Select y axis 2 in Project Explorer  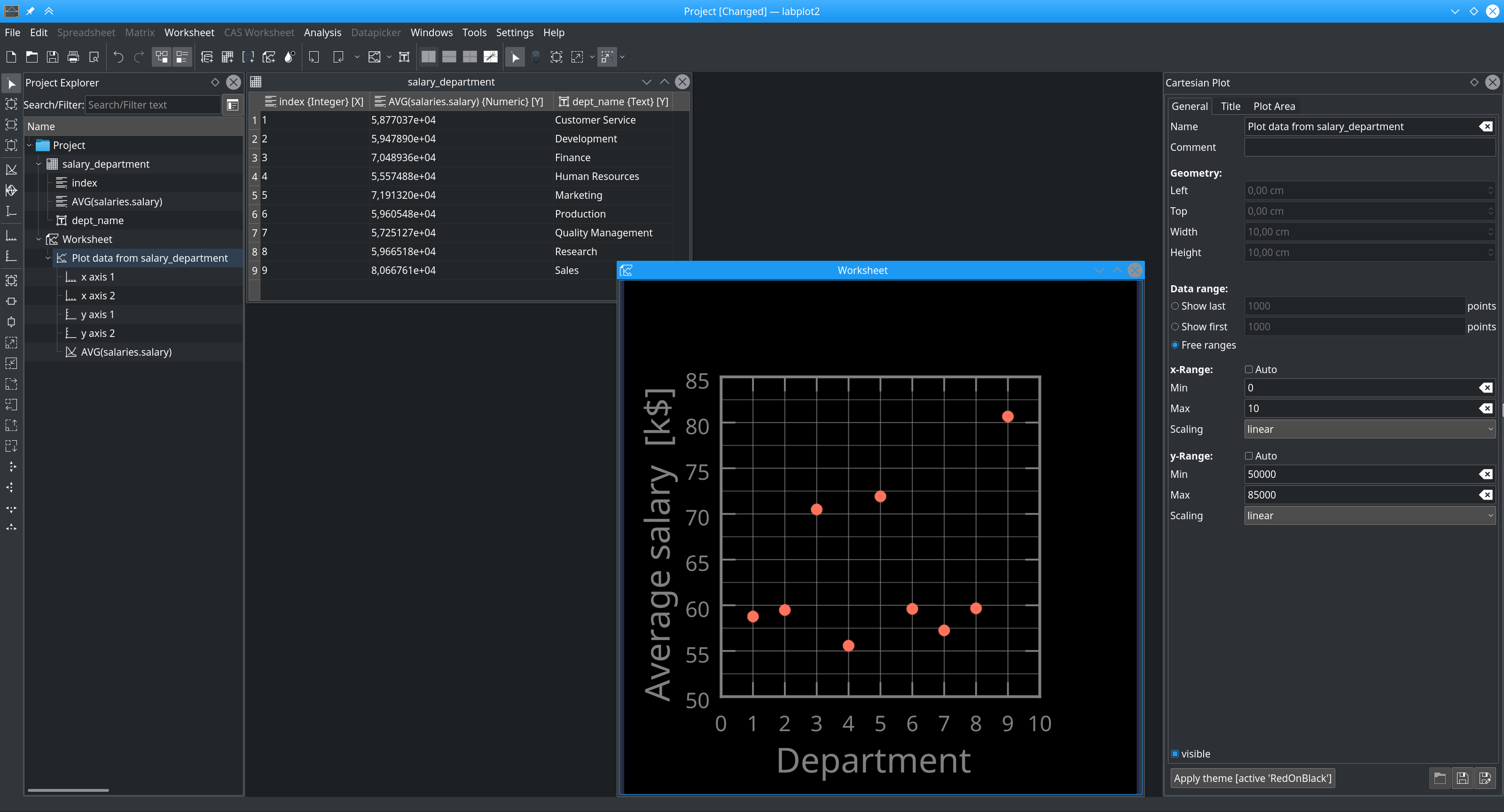point(97,333)
